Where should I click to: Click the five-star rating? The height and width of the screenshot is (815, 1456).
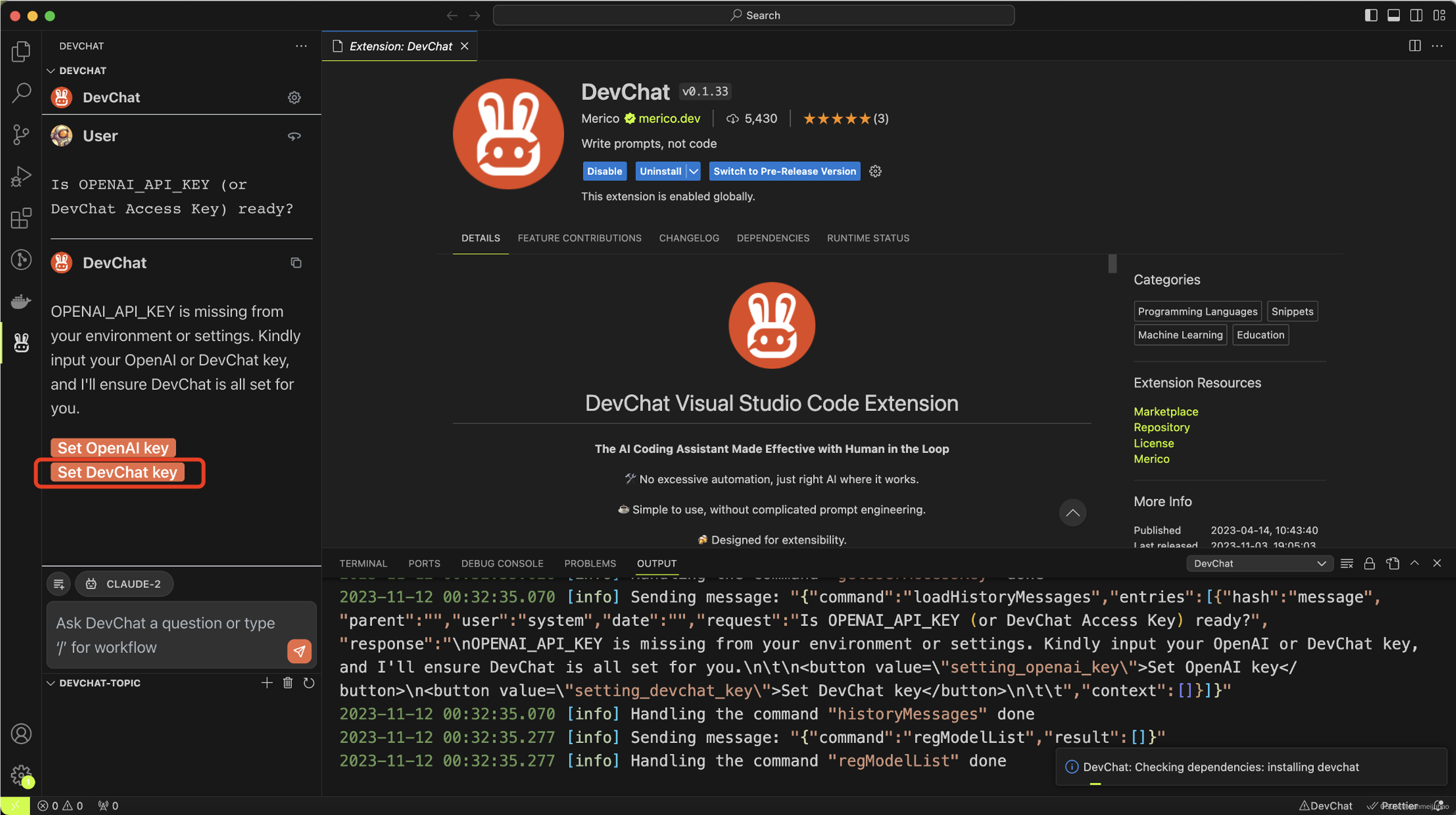(837, 119)
